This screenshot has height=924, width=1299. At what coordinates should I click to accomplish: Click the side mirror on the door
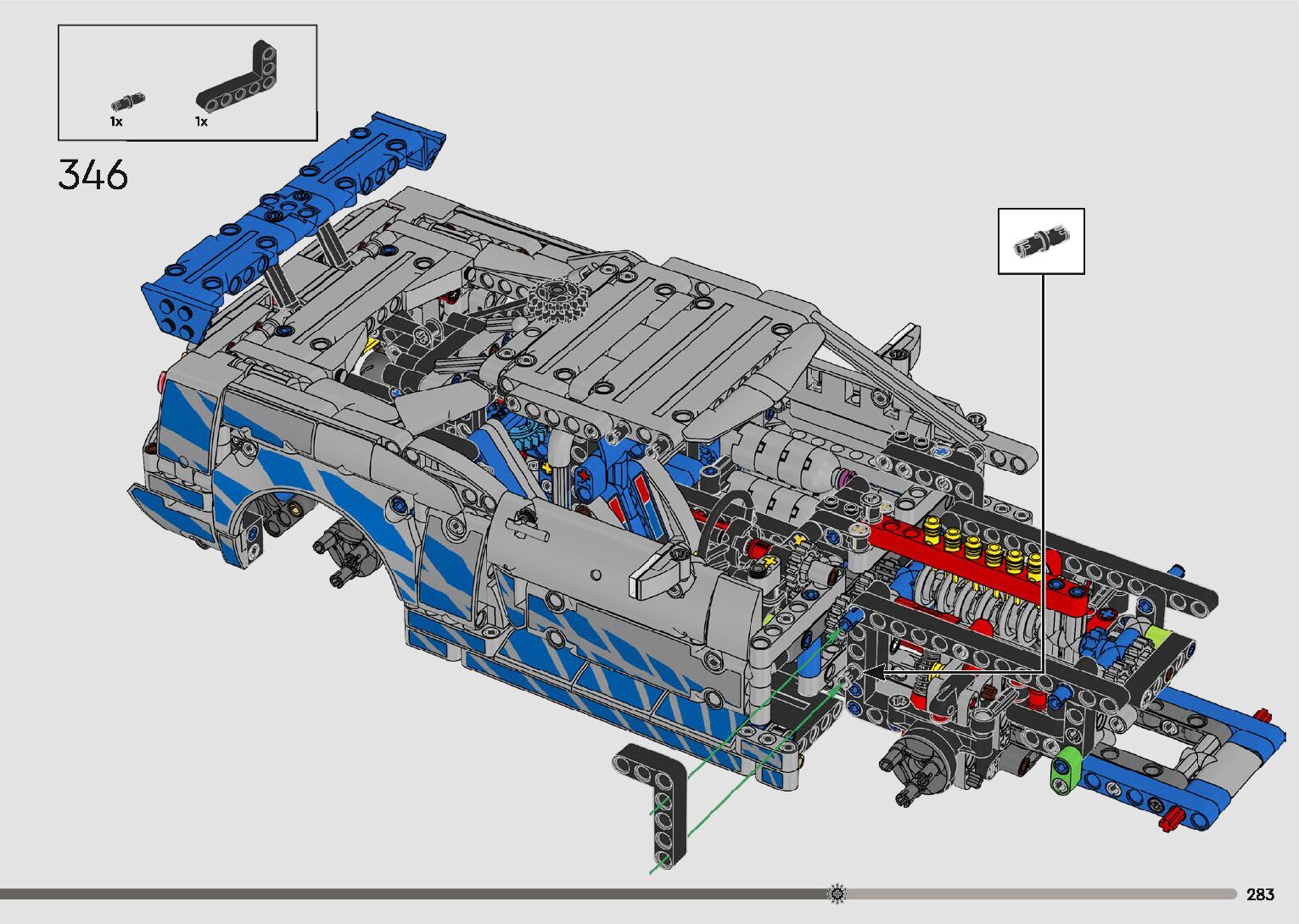662,573
